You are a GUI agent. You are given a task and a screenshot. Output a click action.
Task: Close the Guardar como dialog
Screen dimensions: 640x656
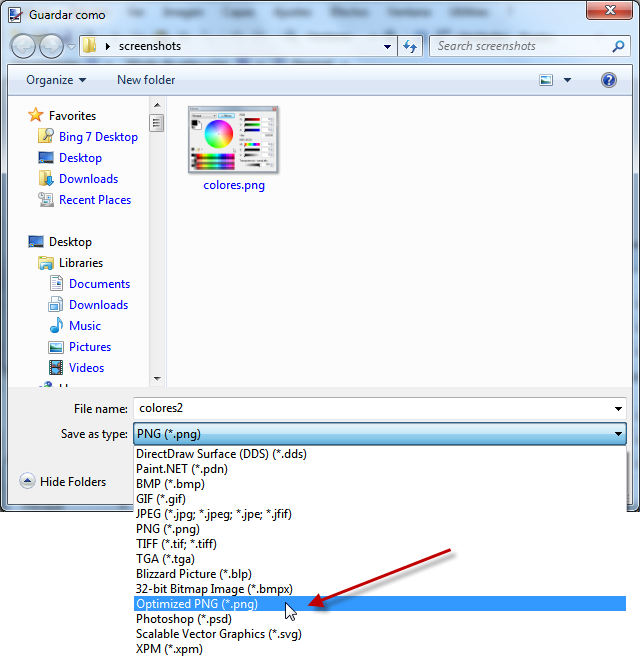(x=609, y=10)
